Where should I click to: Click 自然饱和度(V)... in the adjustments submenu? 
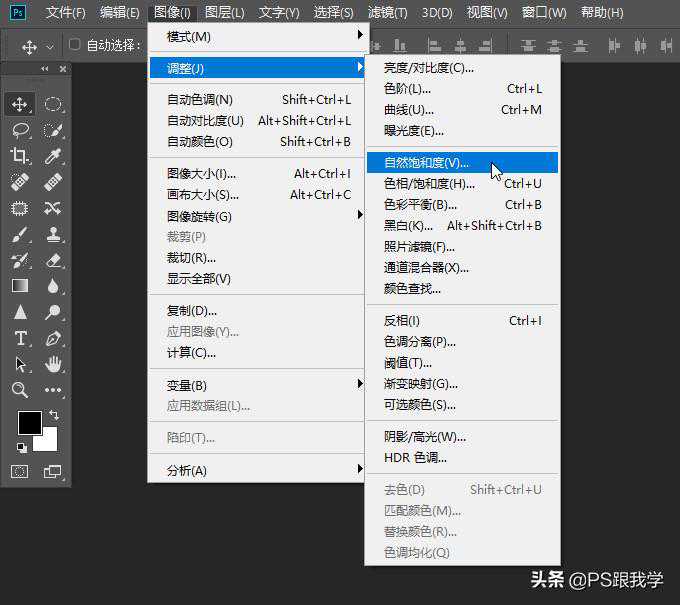click(x=426, y=162)
